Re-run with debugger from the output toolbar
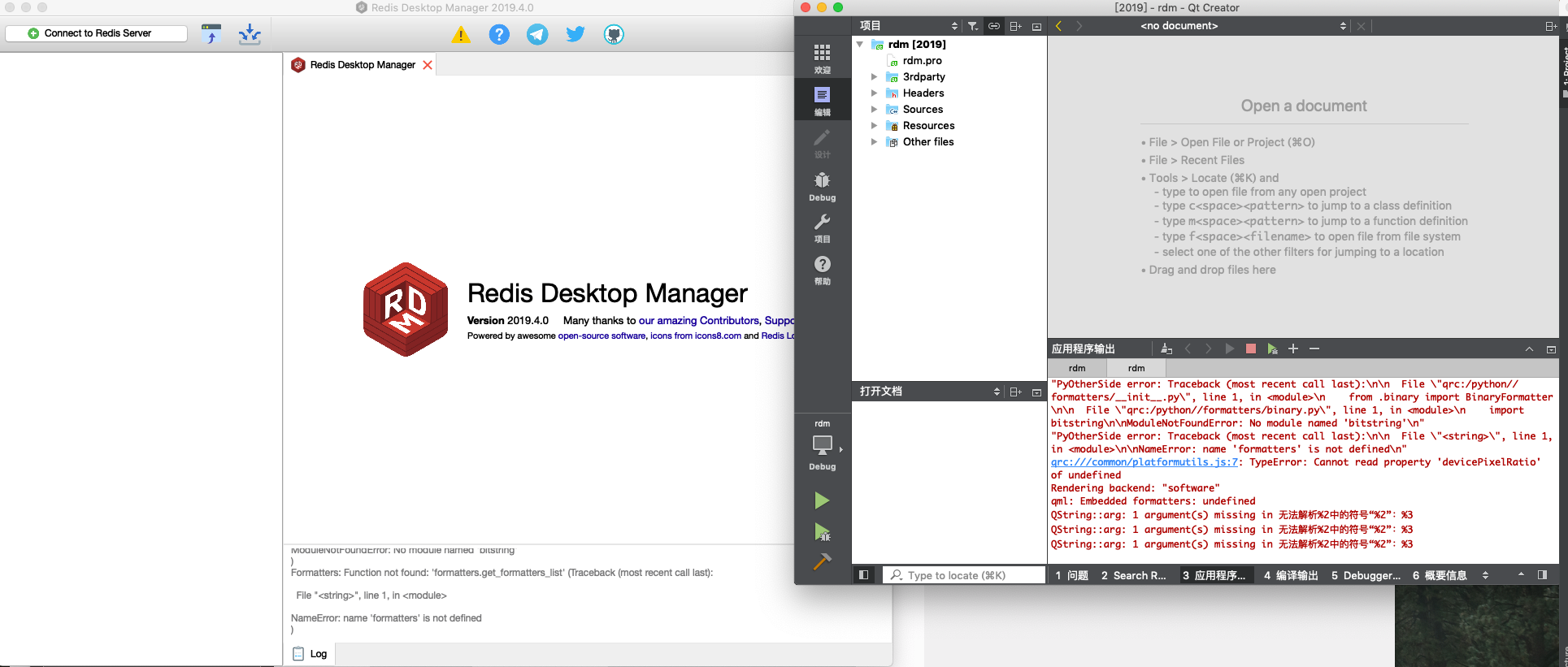 (1272, 349)
